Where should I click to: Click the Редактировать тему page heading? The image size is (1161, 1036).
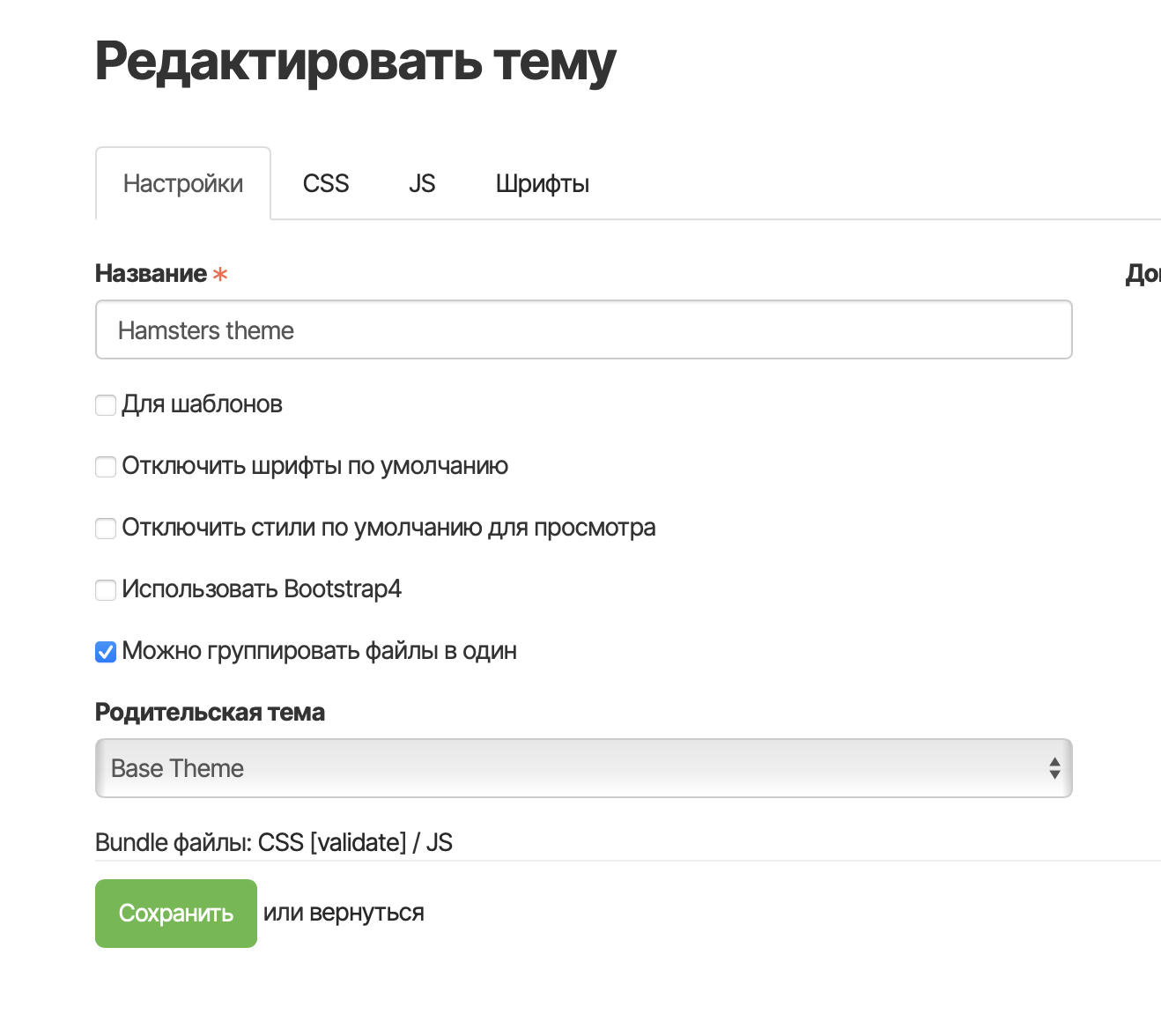(x=355, y=63)
